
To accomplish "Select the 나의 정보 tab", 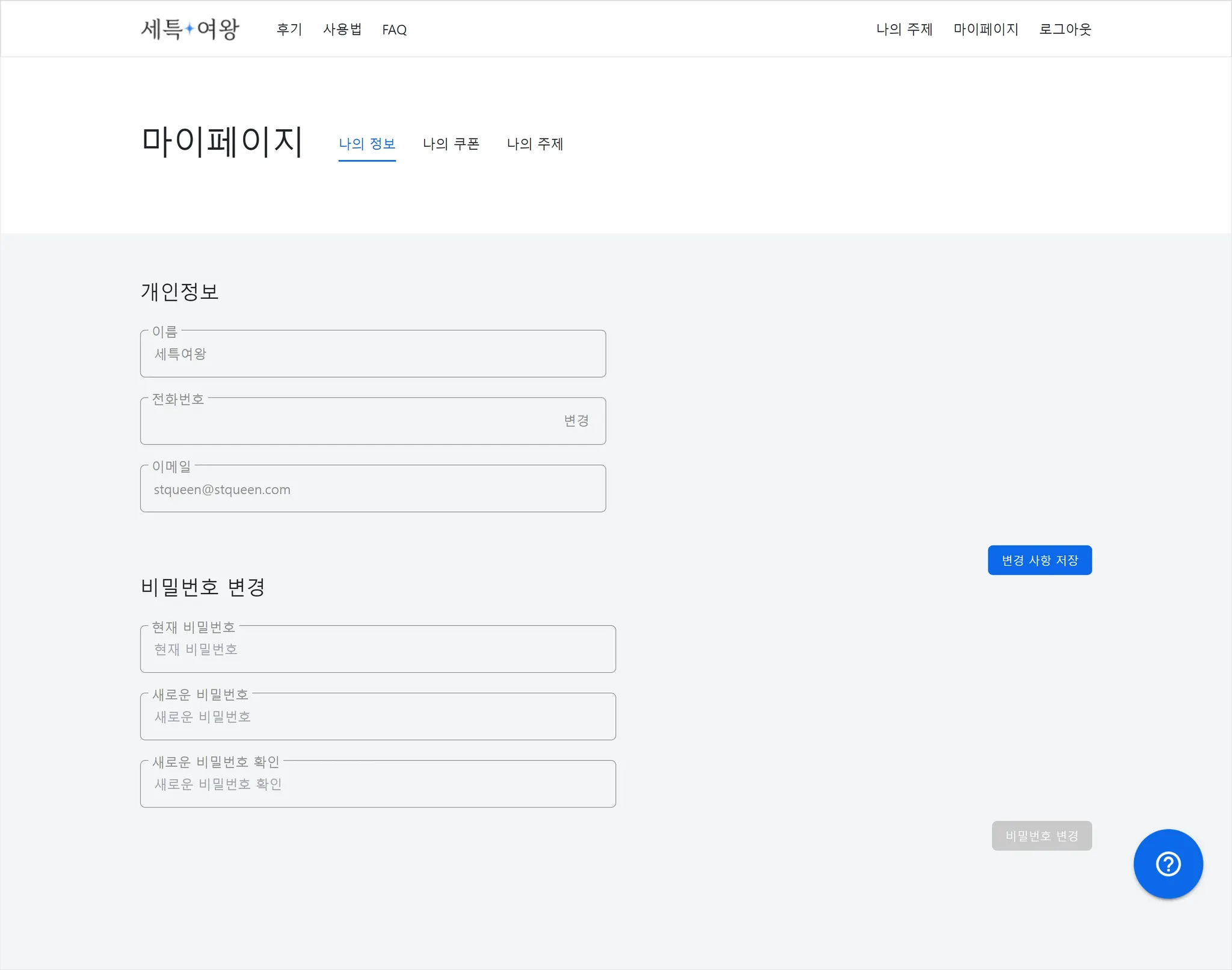I will [367, 144].
